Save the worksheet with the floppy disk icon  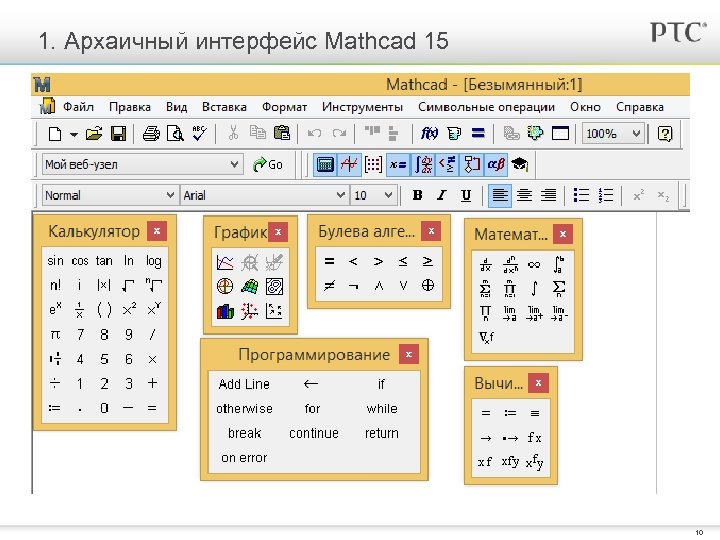pyautogui.click(x=118, y=134)
